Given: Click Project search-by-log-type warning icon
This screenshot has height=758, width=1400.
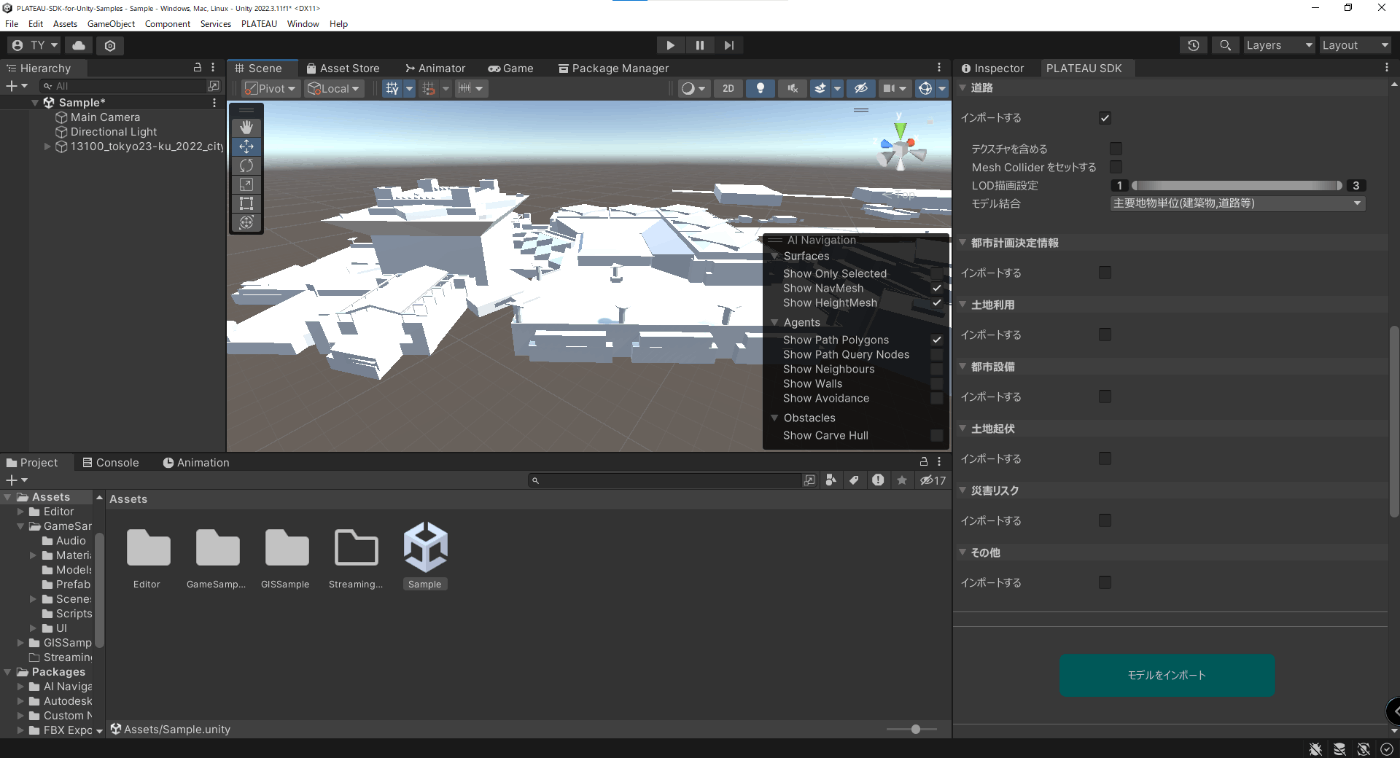Looking at the screenshot, I should pos(878,480).
